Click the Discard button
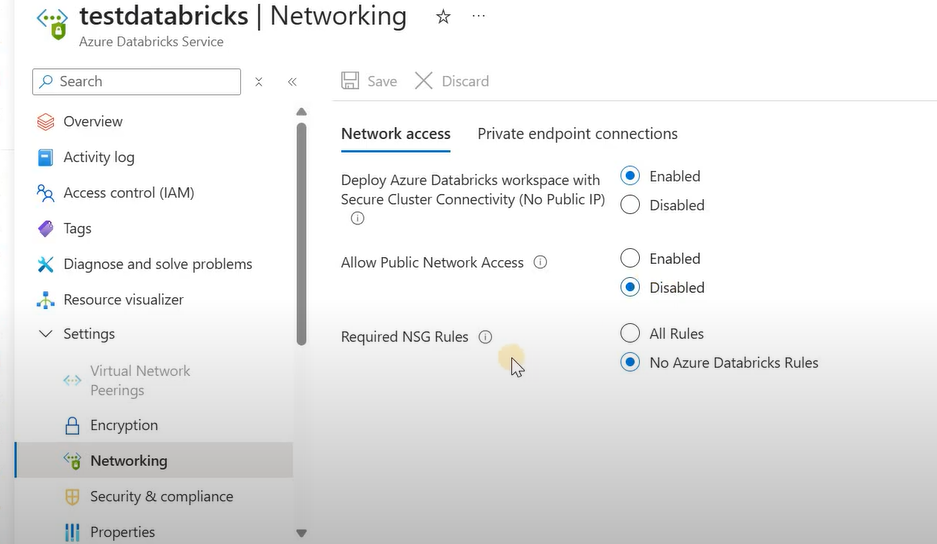 [x=452, y=81]
